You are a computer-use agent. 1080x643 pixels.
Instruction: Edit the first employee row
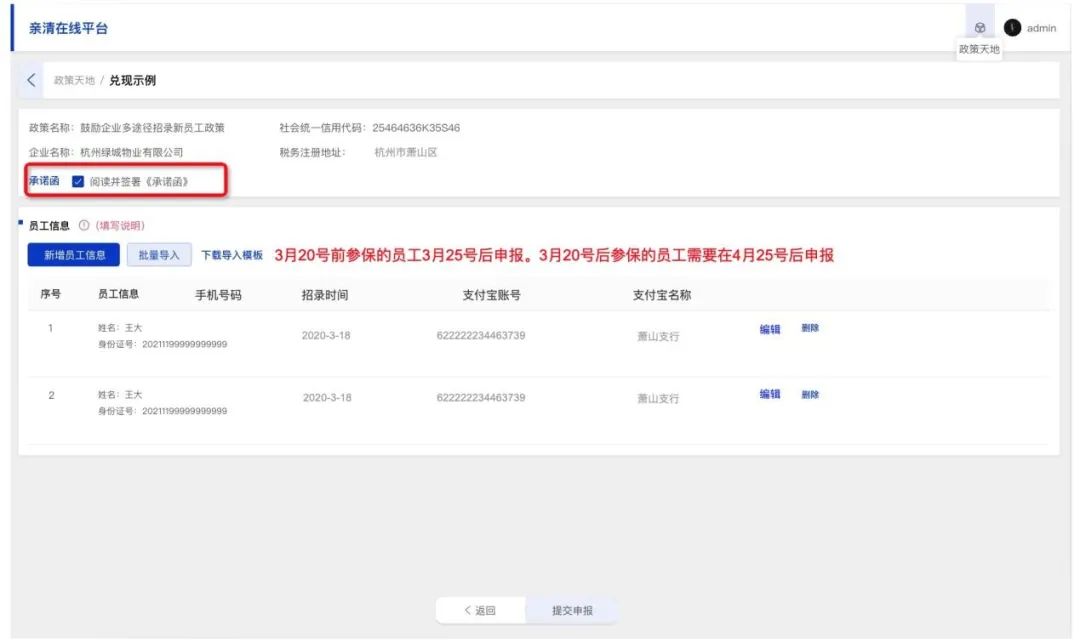(769, 329)
